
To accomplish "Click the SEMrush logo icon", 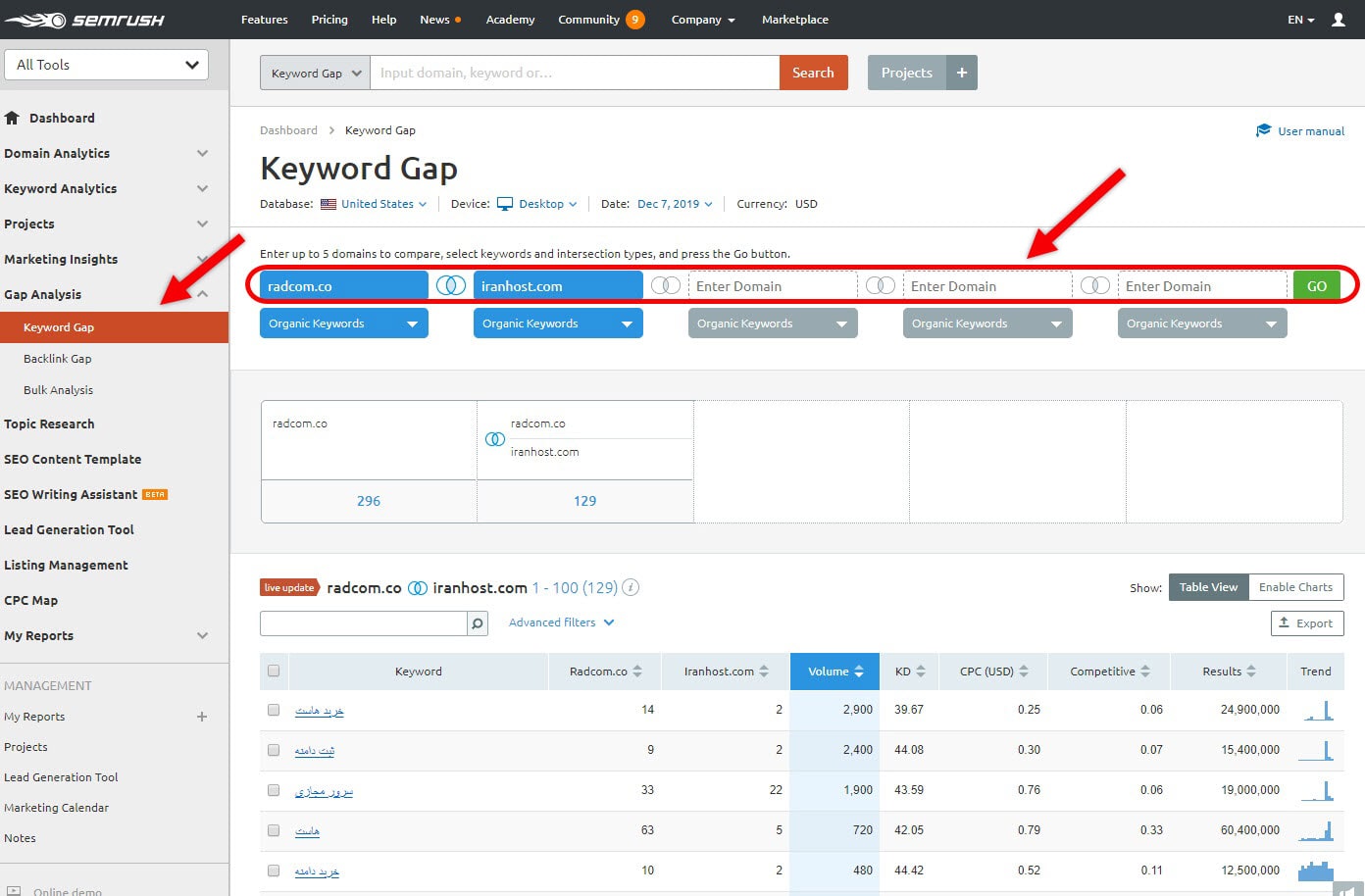I will 38,19.
